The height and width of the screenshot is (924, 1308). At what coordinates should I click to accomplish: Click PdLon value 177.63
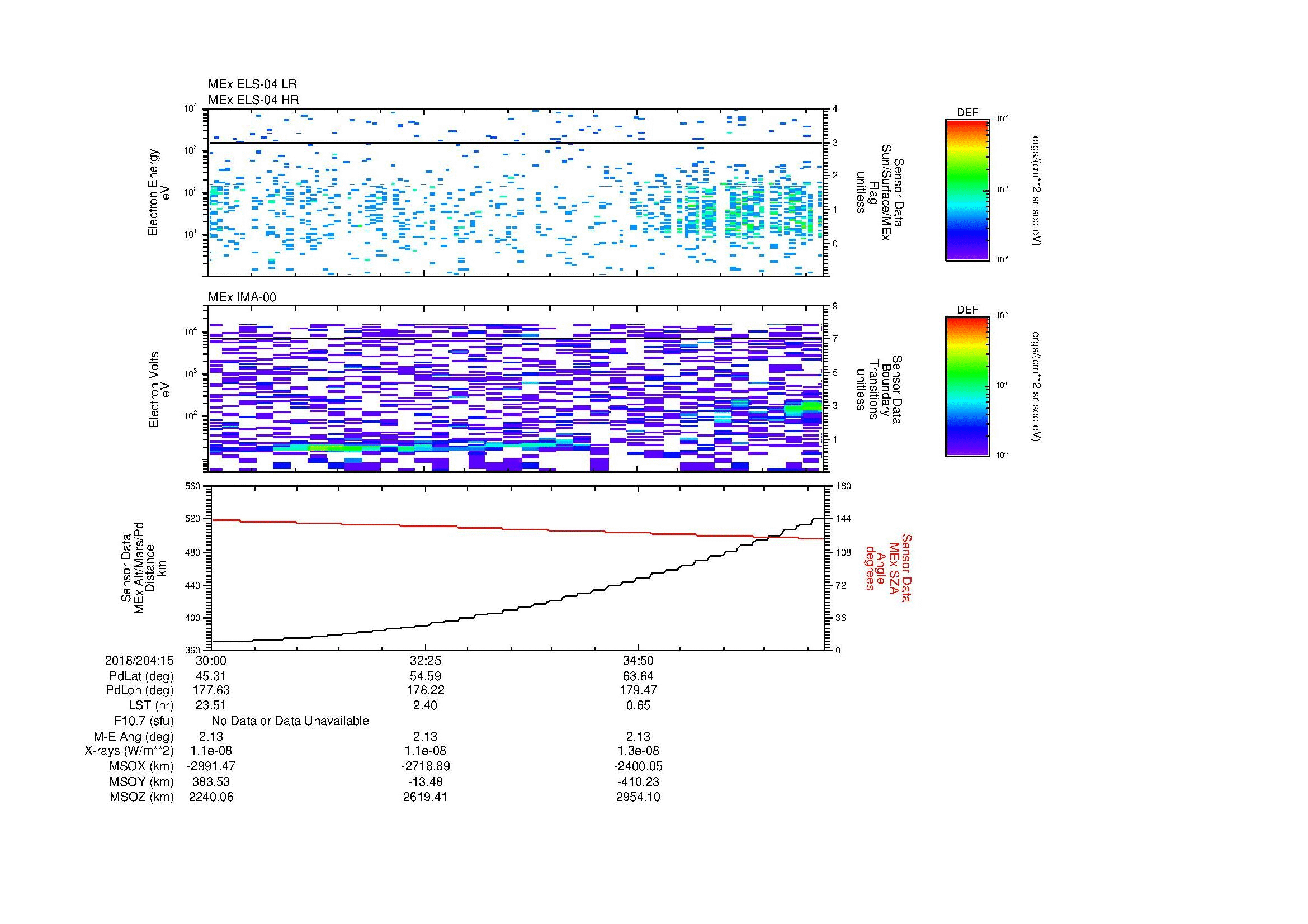pos(211,690)
